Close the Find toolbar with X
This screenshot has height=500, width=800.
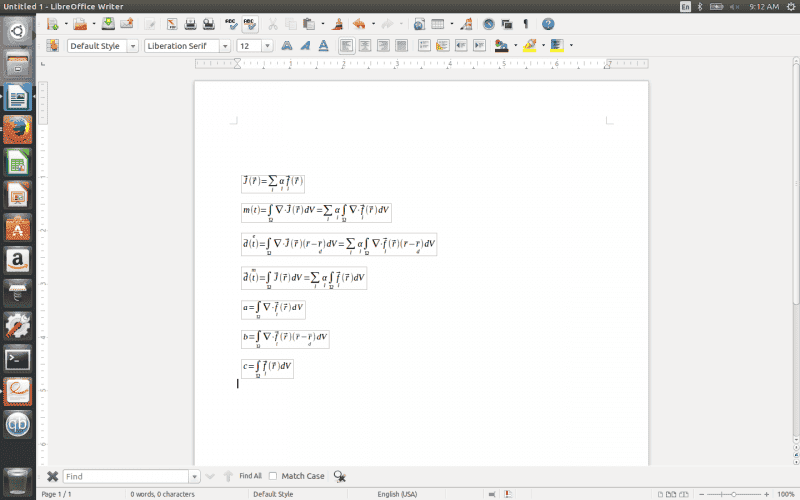coord(52,476)
